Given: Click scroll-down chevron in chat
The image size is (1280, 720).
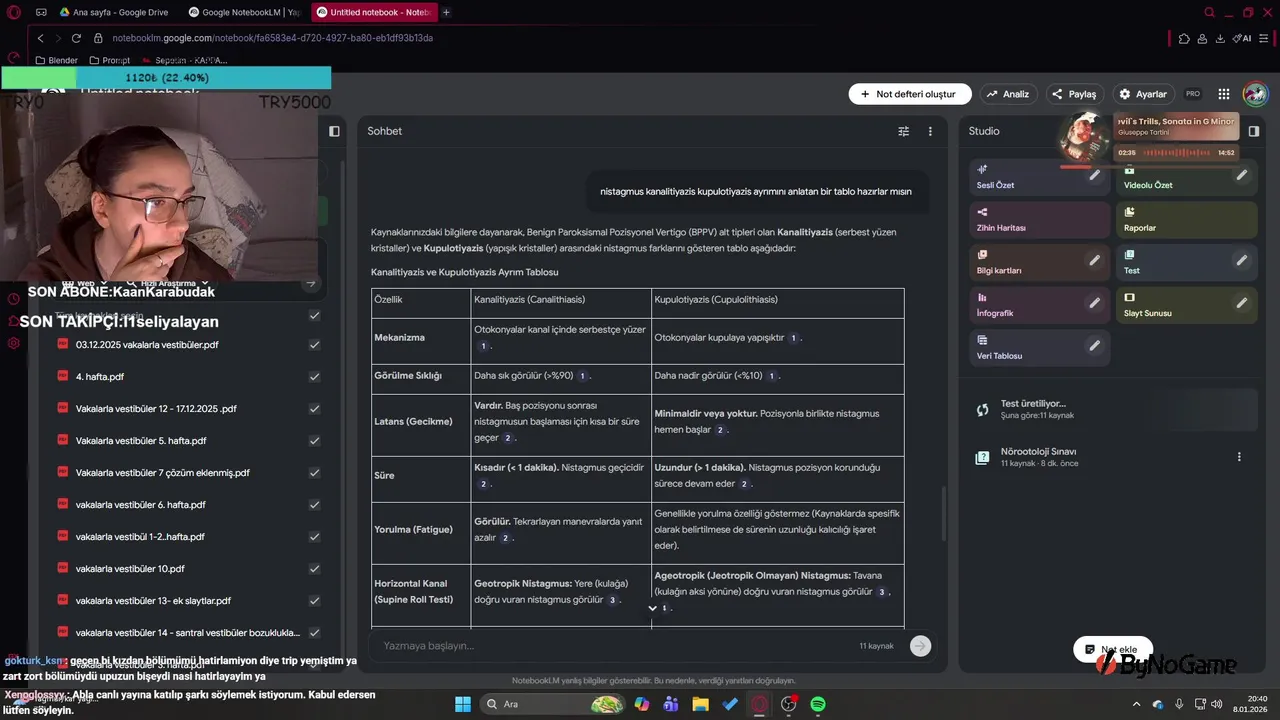Looking at the screenshot, I should 652,608.
